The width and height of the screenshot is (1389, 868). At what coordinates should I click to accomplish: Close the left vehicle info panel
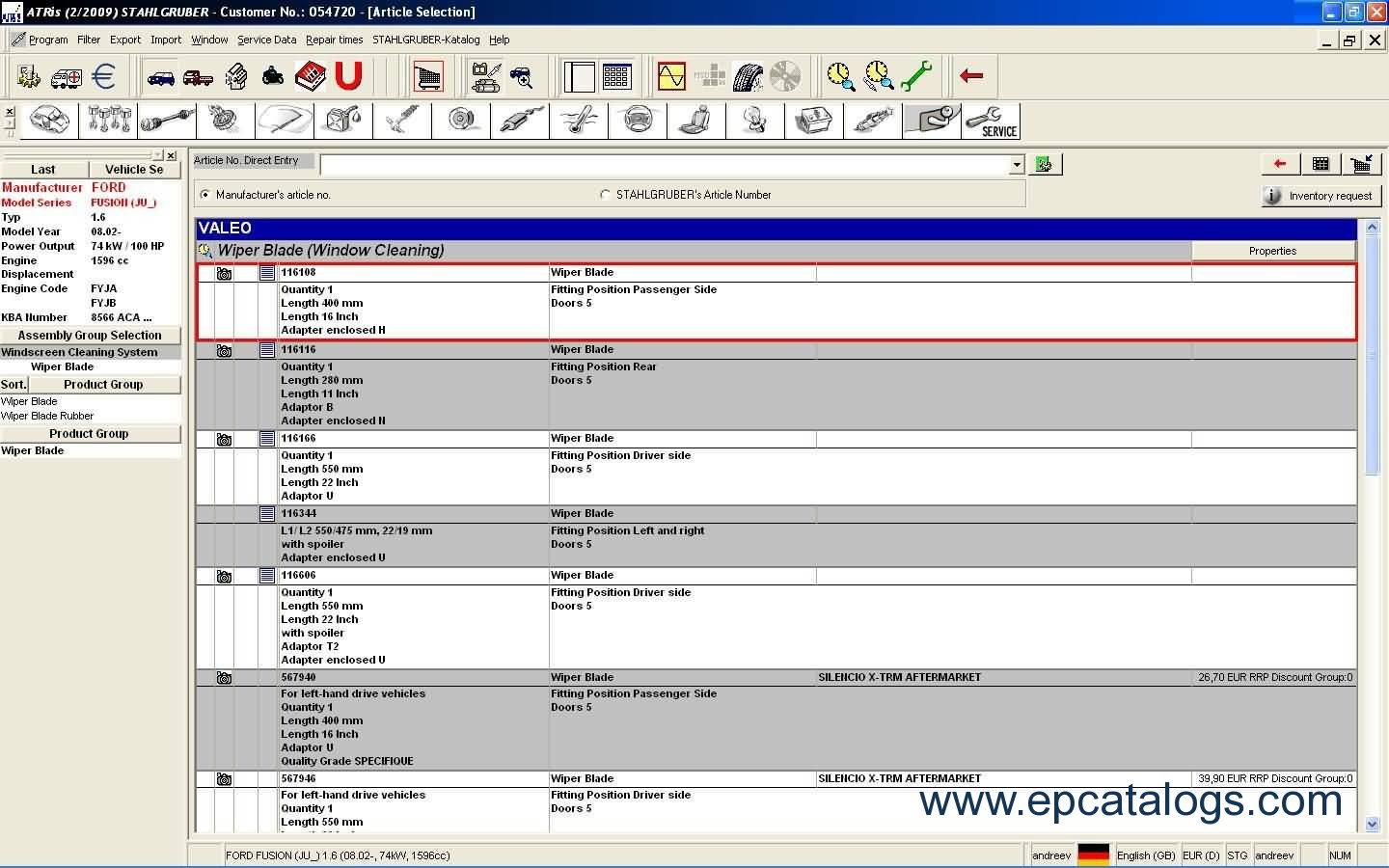(171, 155)
